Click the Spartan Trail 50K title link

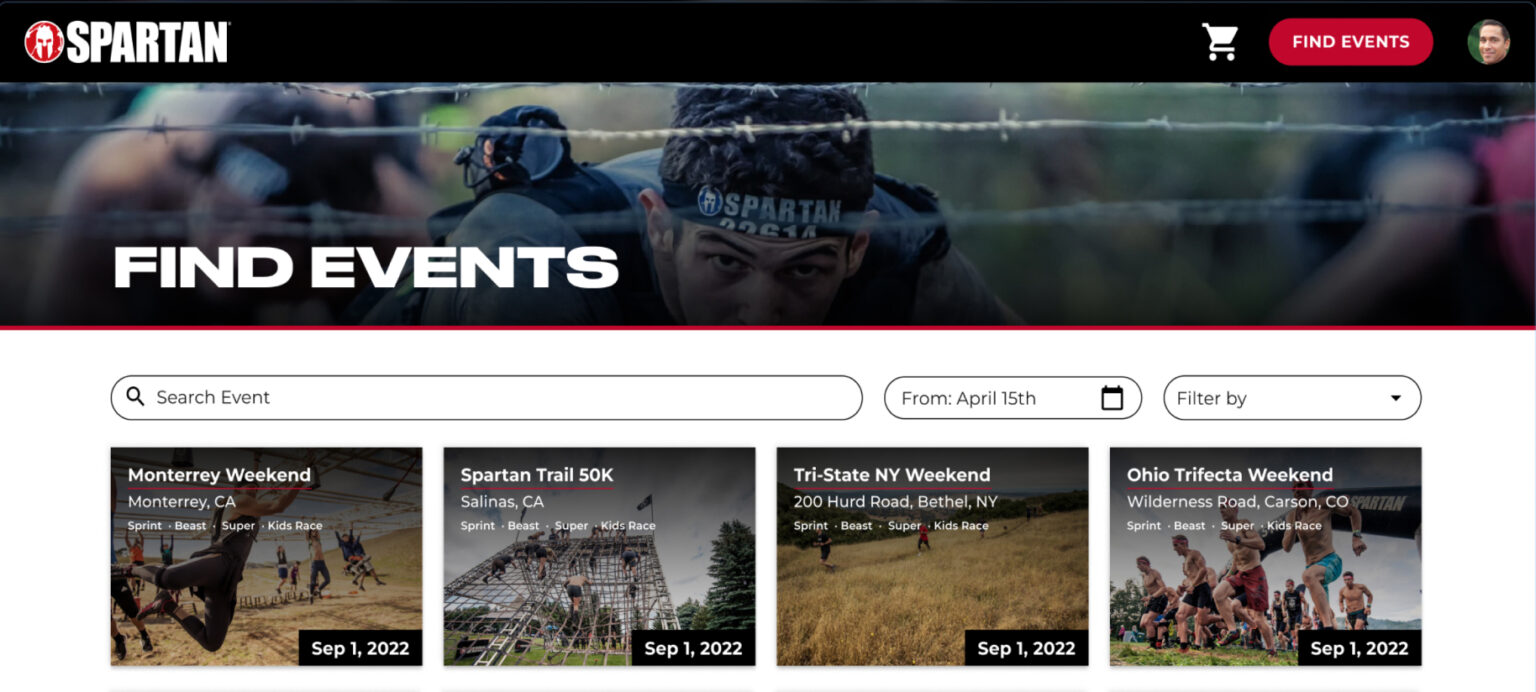[537, 475]
